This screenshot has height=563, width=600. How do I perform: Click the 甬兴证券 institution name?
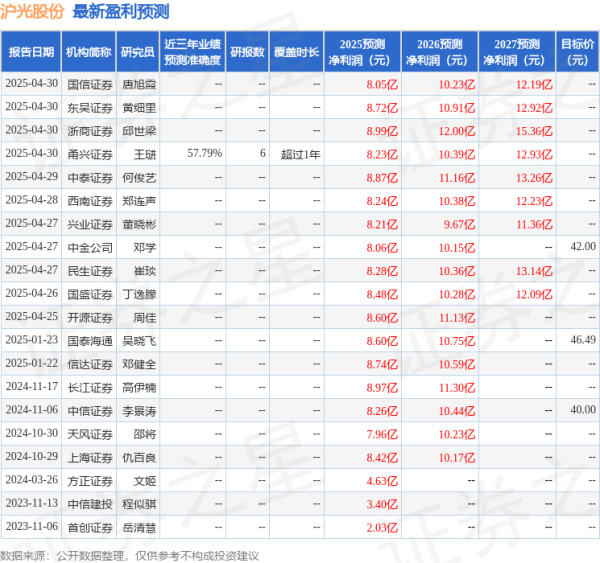pos(88,152)
